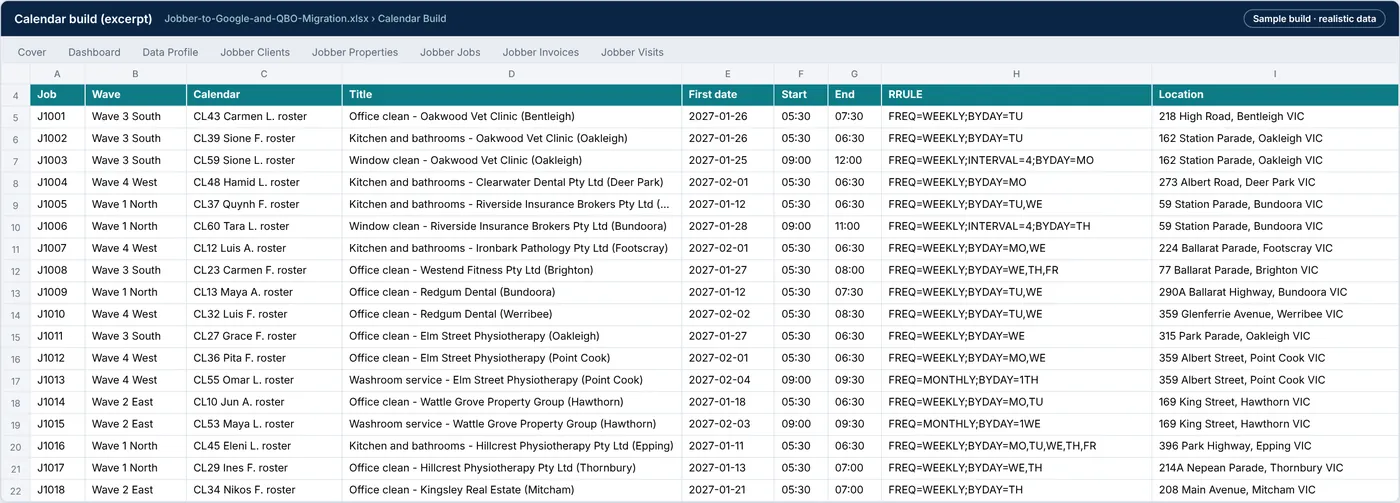Select column D header
Screen dimensions: 1400x503
pos(512,74)
